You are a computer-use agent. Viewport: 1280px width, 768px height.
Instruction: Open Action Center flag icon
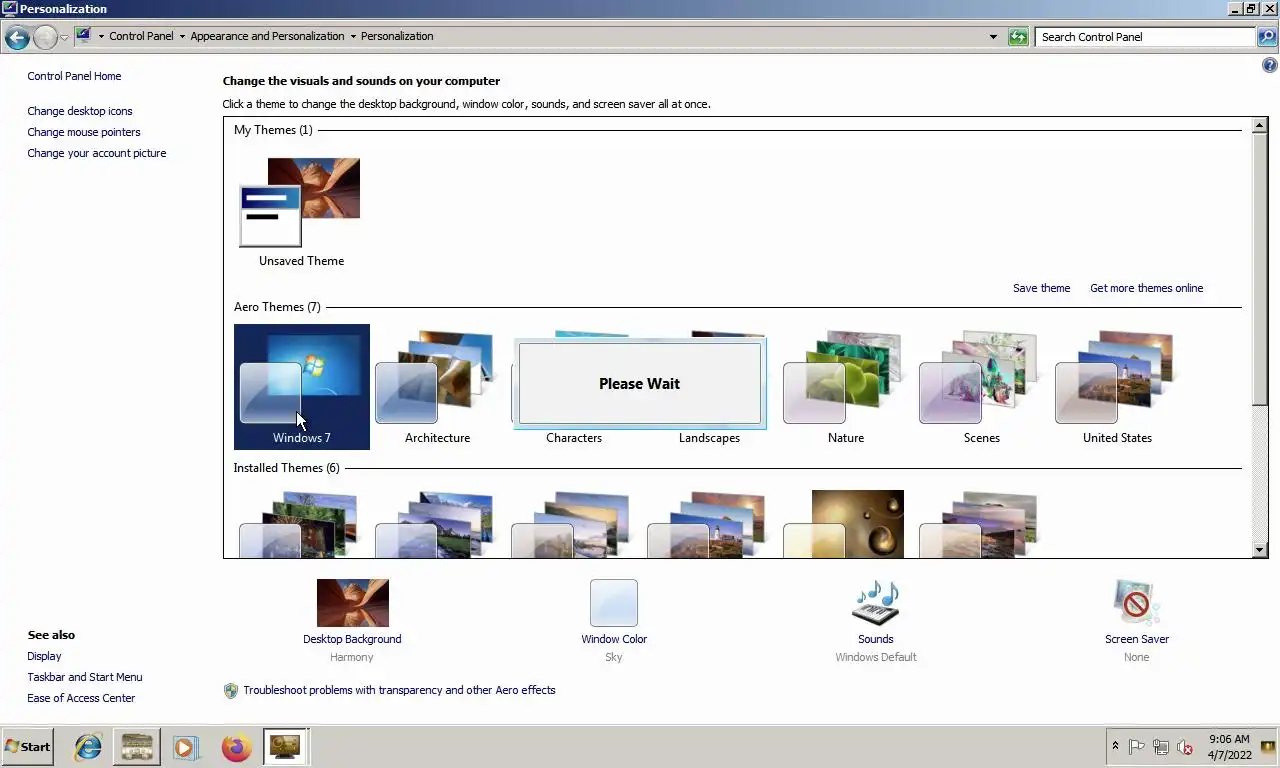(x=1136, y=747)
